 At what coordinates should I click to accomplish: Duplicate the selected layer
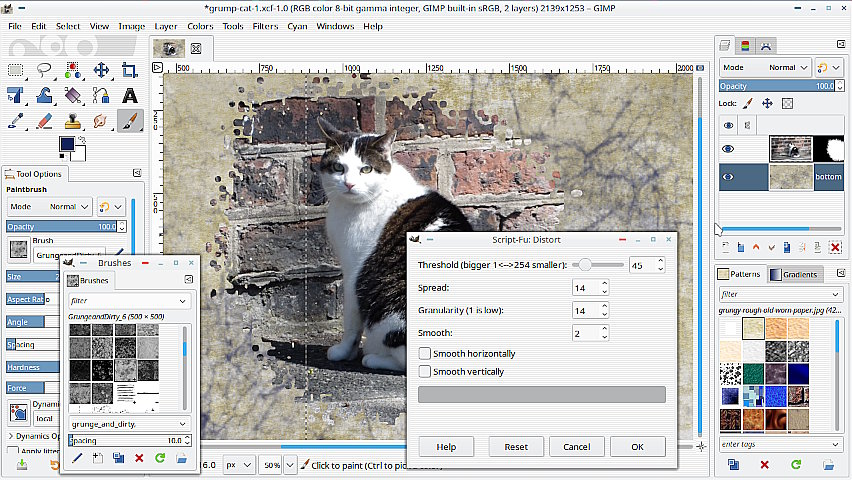(786, 247)
